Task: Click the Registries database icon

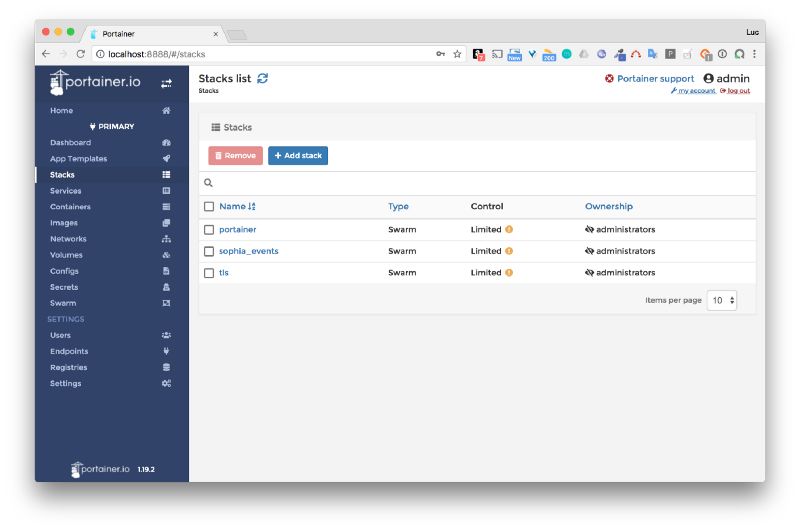Action: click(166, 367)
